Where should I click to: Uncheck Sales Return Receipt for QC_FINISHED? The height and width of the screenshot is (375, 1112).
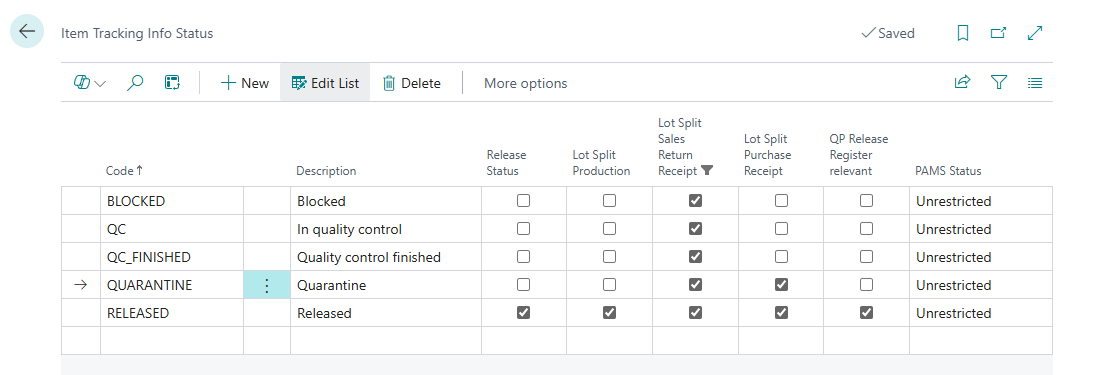coord(696,257)
